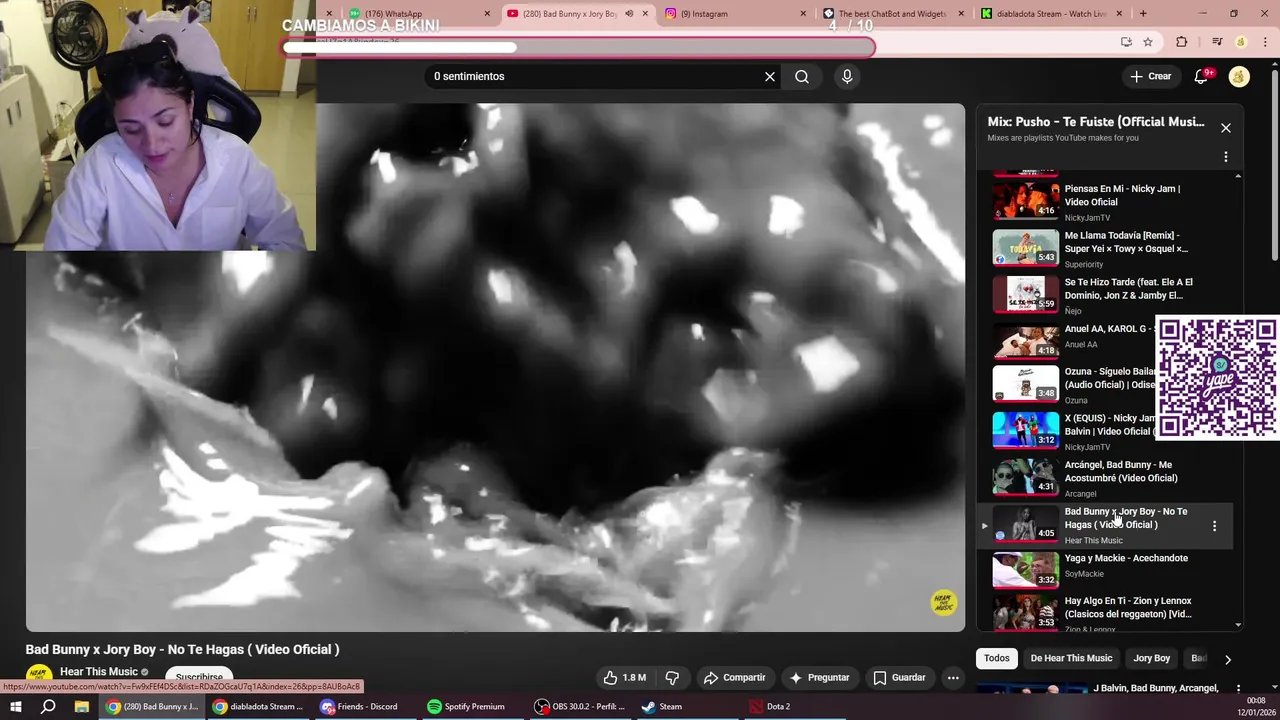The image size is (1280, 720).
Task: Save video with Guardar button
Action: pyautogui.click(x=899, y=677)
